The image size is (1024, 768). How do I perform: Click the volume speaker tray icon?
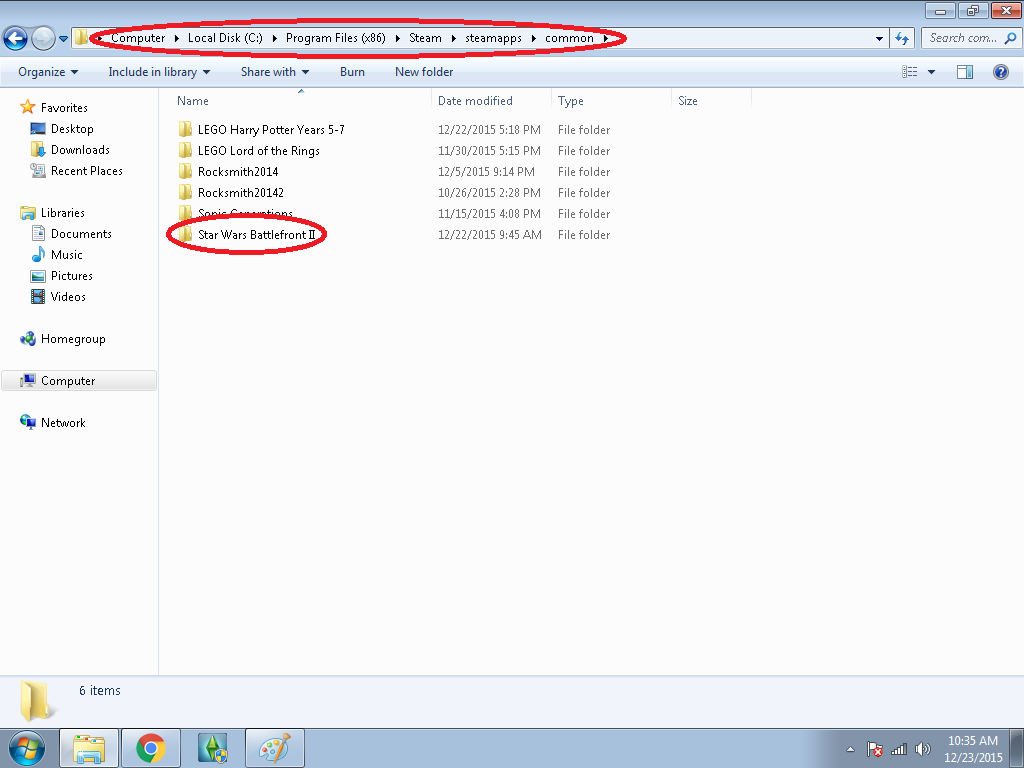[x=922, y=749]
